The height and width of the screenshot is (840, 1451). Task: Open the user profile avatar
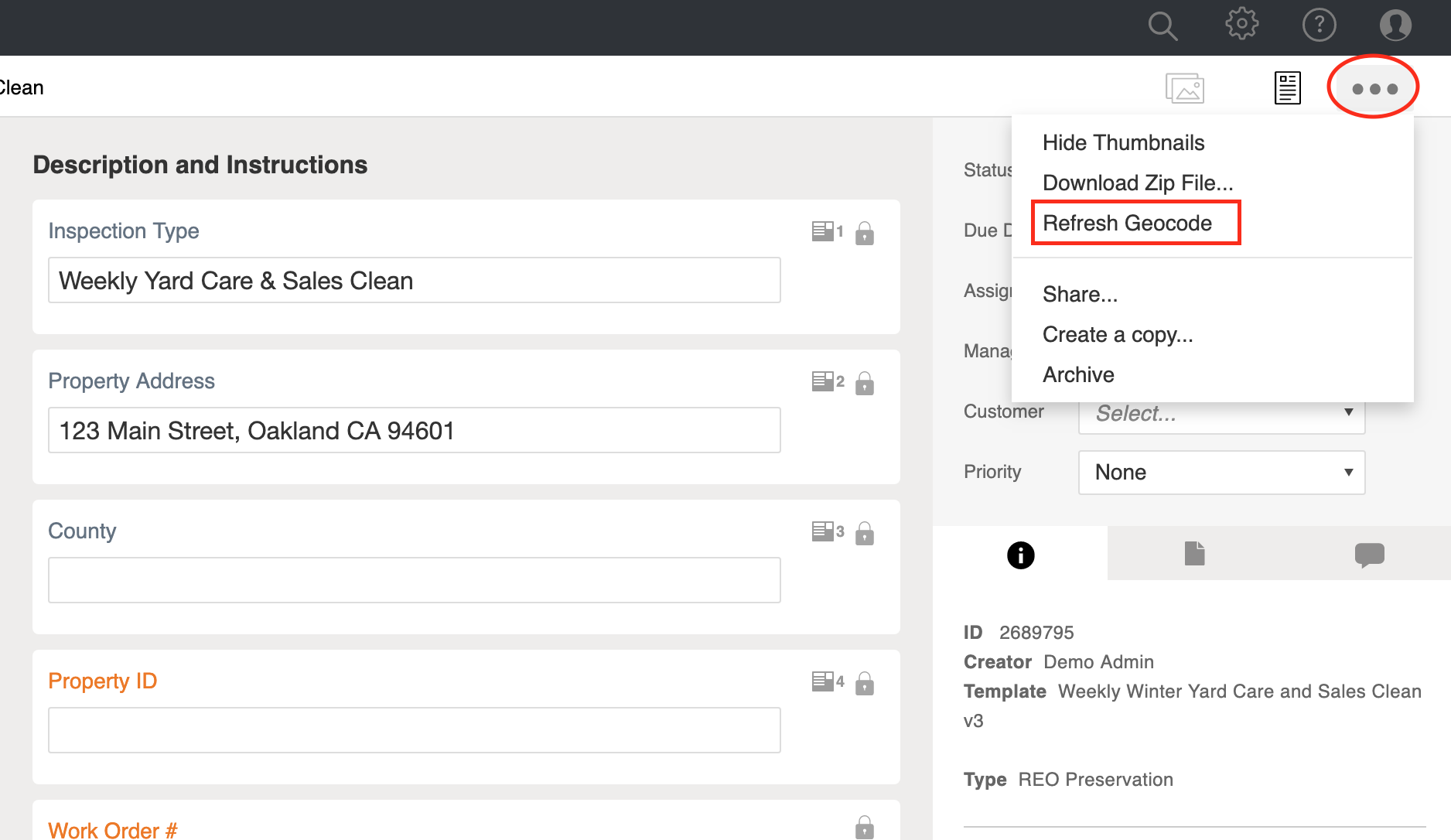coord(1395,25)
